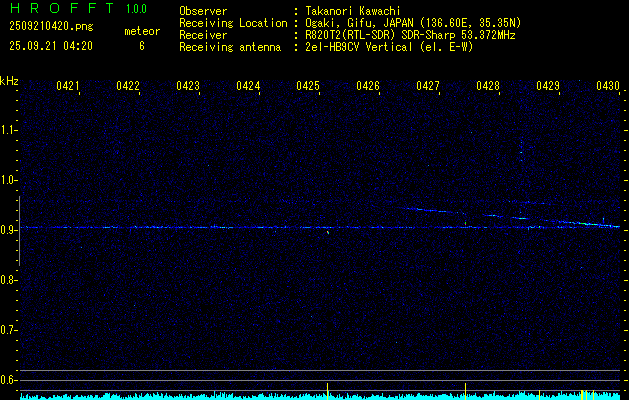Select the Ogaki, Gifu, JAPAN location text
The height and width of the screenshot is (400, 629).
[413, 23]
